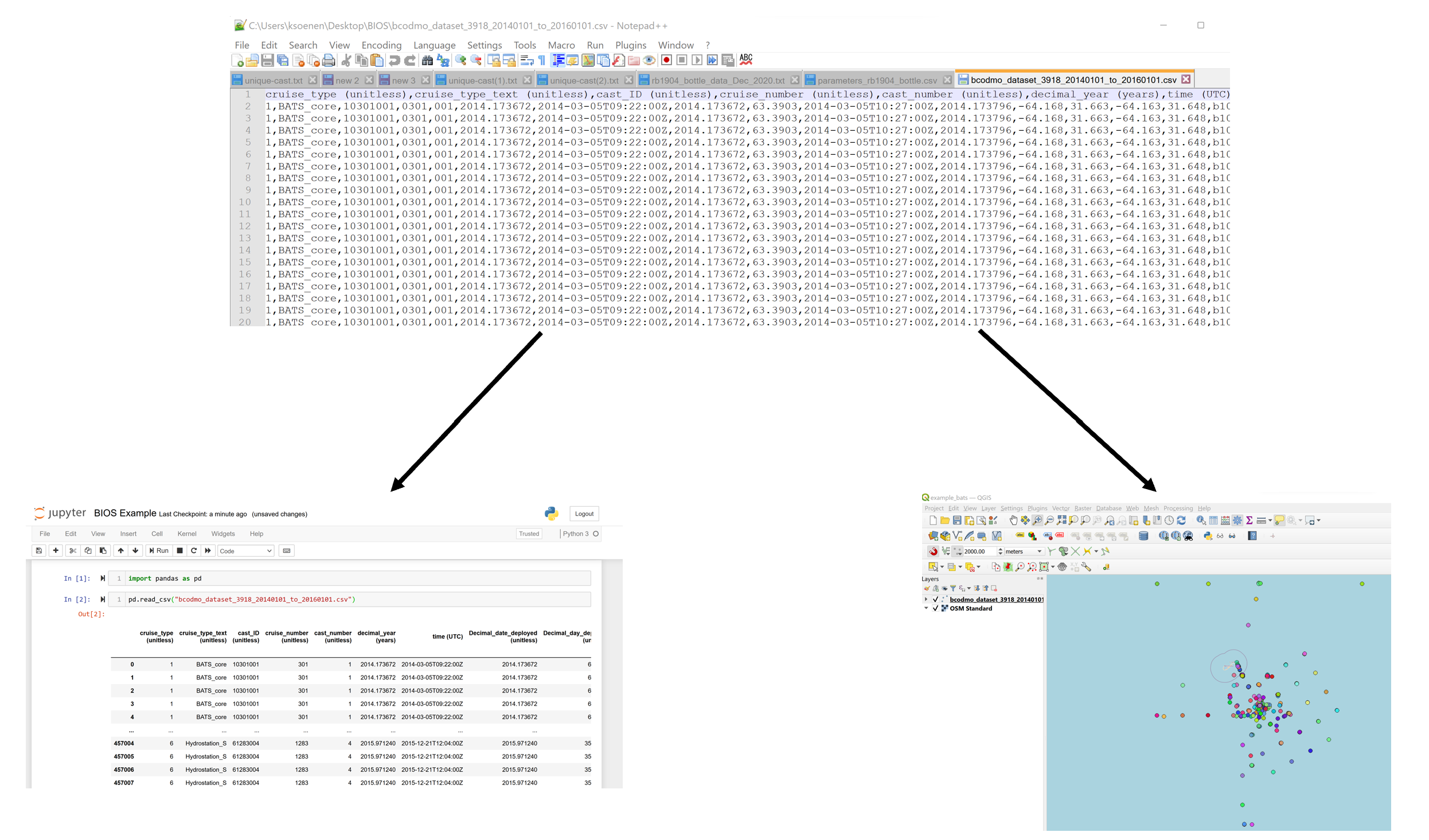Click the QGIS Statistical Summary sigma icon
The width and height of the screenshot is (1429, 840).
(1249, 520)
